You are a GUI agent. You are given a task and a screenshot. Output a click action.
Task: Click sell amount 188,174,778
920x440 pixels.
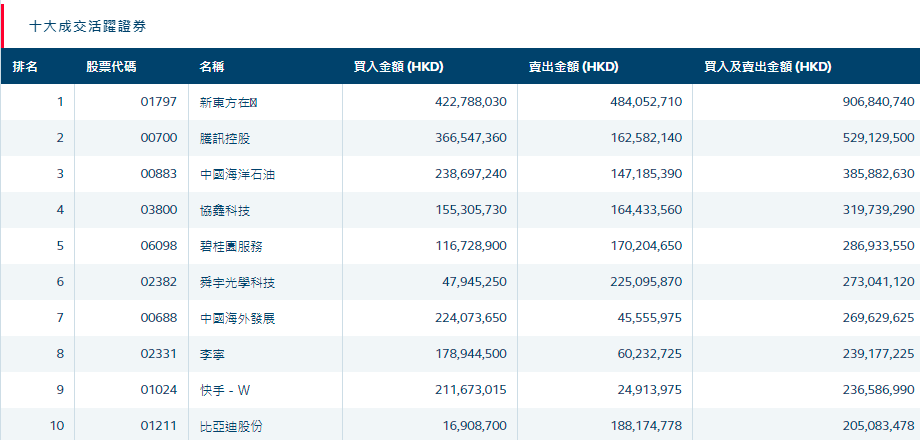point(646,425)
